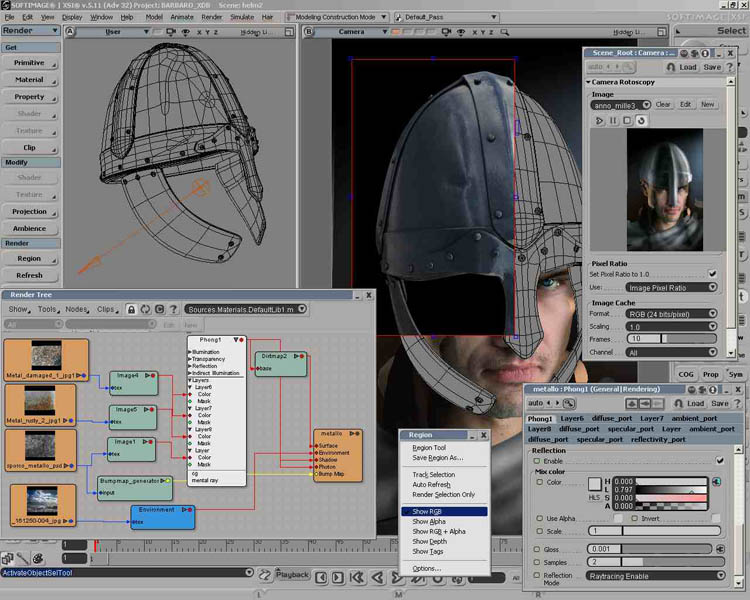Click the Primitive button in Get panel
This screenshot has height=600, width=750.
point(30,62)
